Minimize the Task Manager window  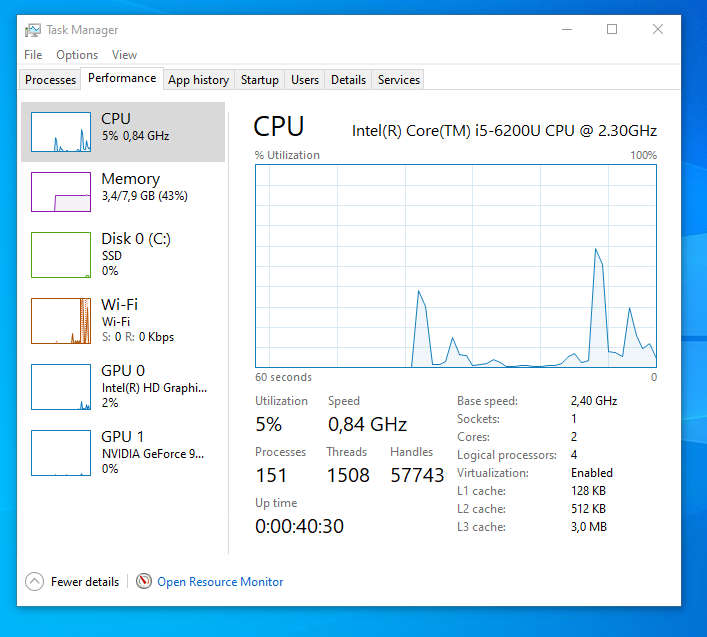(567, 29)
